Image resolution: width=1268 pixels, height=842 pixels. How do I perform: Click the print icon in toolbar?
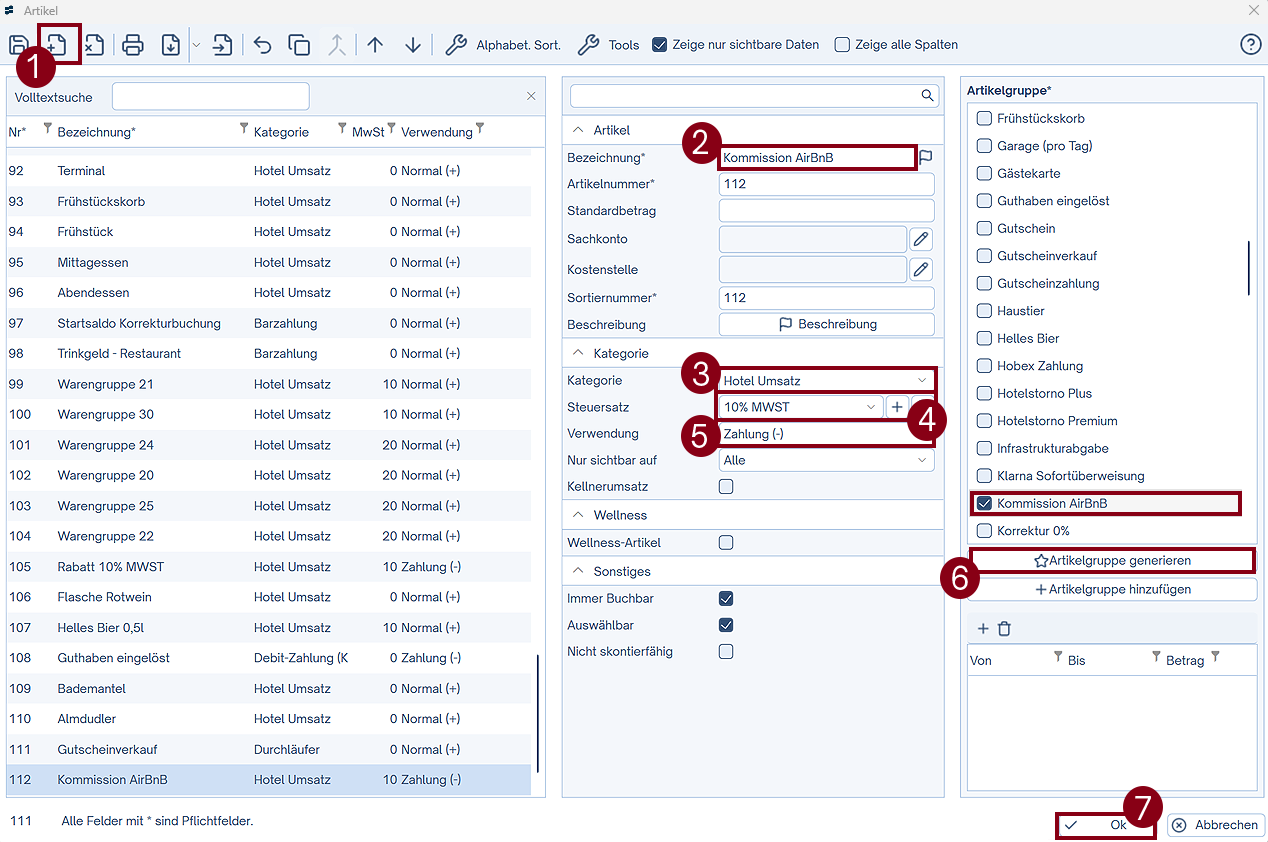[x=133, y=45]
